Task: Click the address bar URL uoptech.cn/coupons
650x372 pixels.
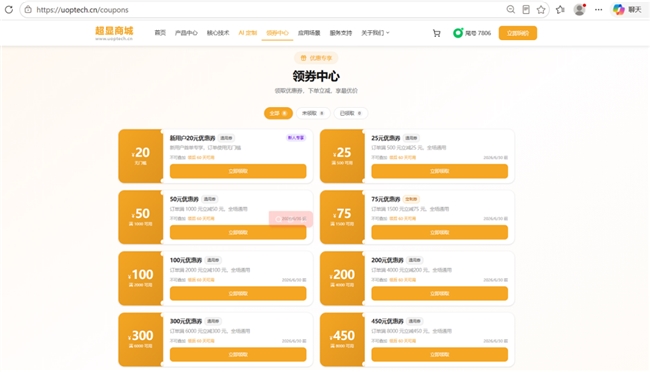Action: (x=82, y=10)
